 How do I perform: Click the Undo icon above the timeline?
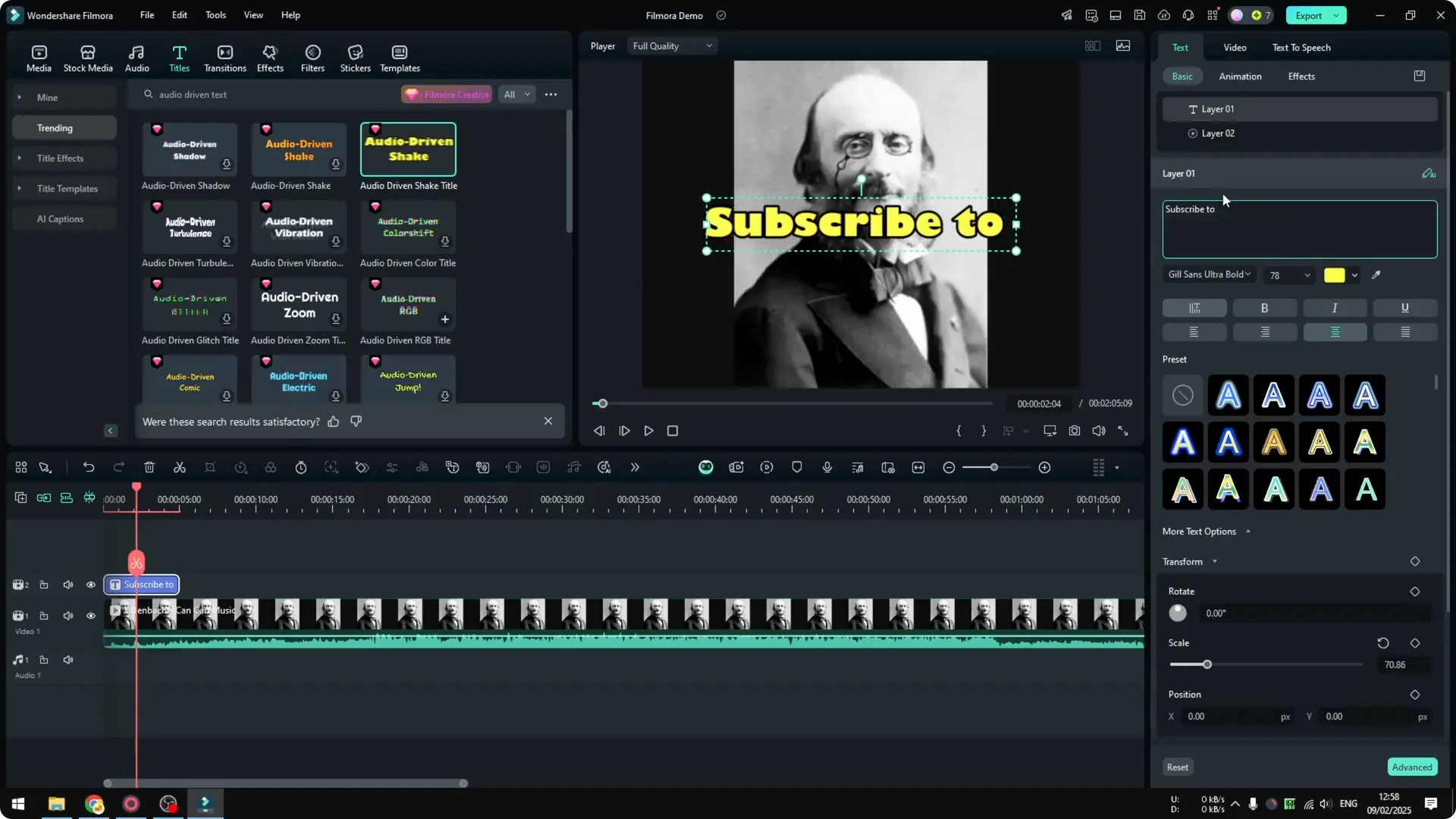click(x=89, y=467)
